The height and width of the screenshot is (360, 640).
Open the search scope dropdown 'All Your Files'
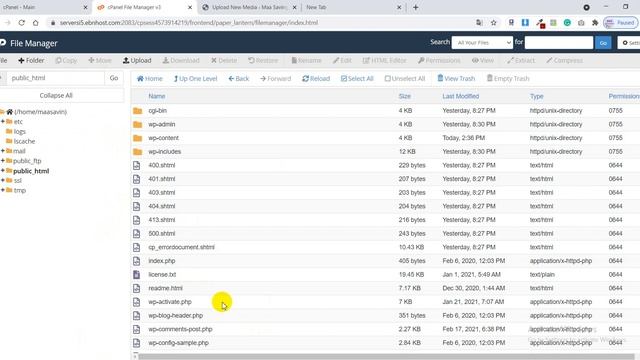[x=482, y=42]
